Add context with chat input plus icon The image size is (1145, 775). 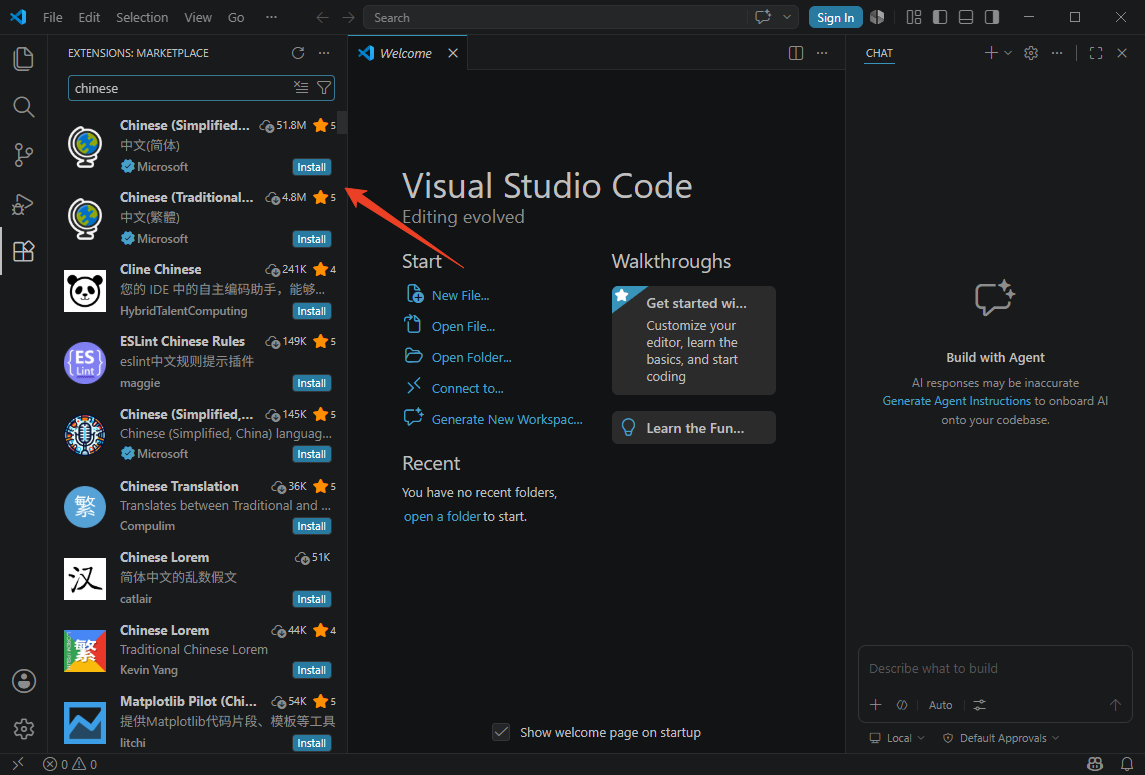[x=876, y=705]
